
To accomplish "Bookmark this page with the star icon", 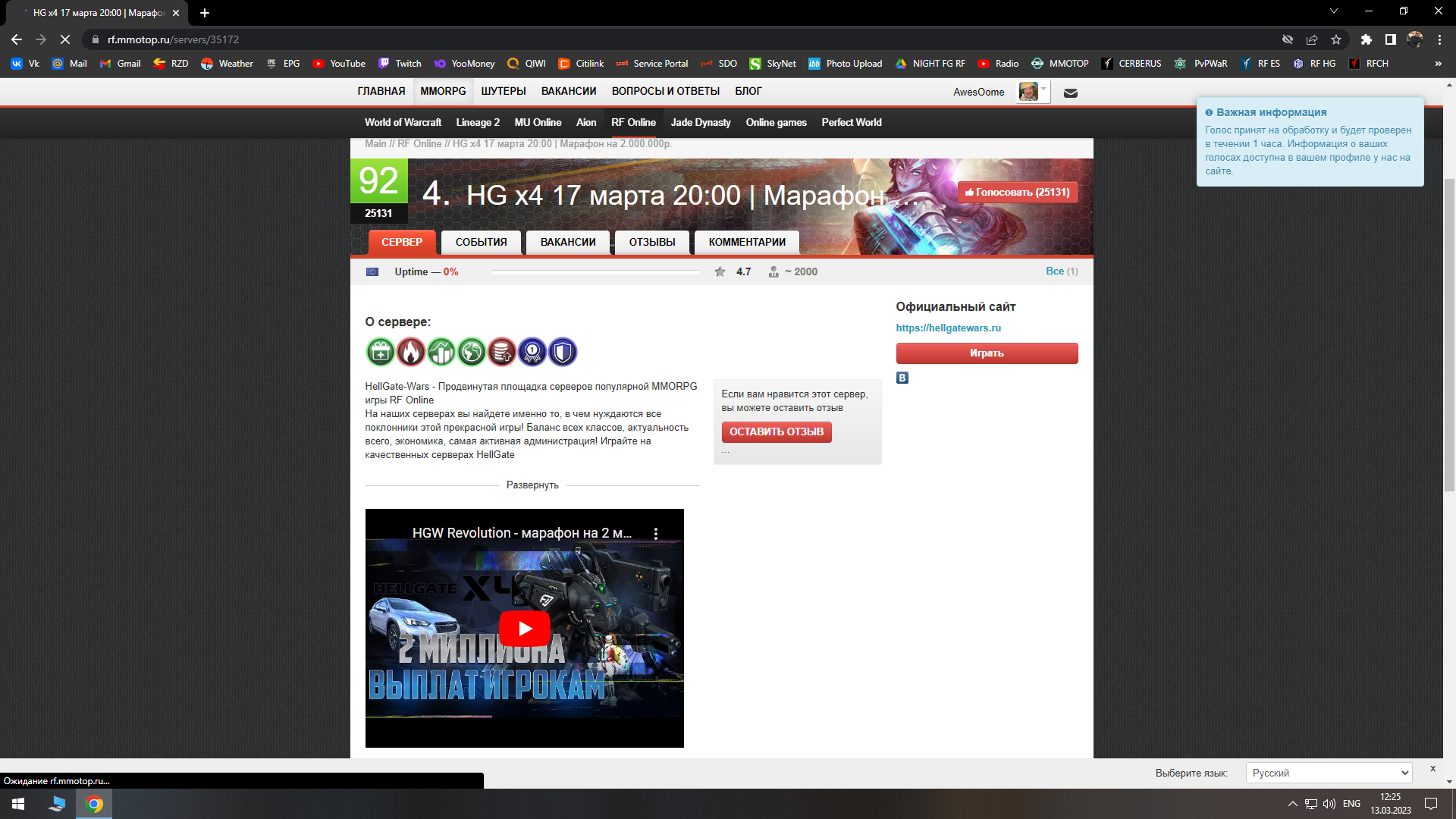I will click(x=1336, y=39).
